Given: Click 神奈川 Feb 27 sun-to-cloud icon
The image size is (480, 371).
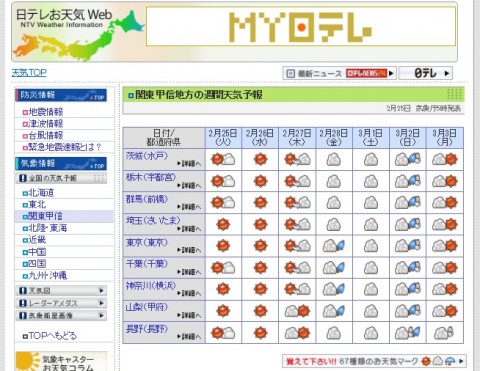Looking at the screenshot, I should tap(297, 289).
